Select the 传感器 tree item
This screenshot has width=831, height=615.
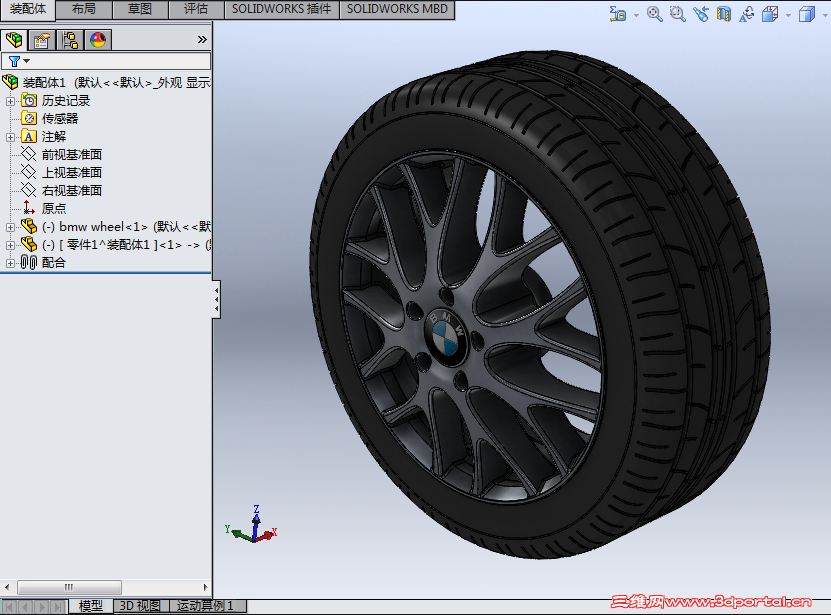pos(60,118)
